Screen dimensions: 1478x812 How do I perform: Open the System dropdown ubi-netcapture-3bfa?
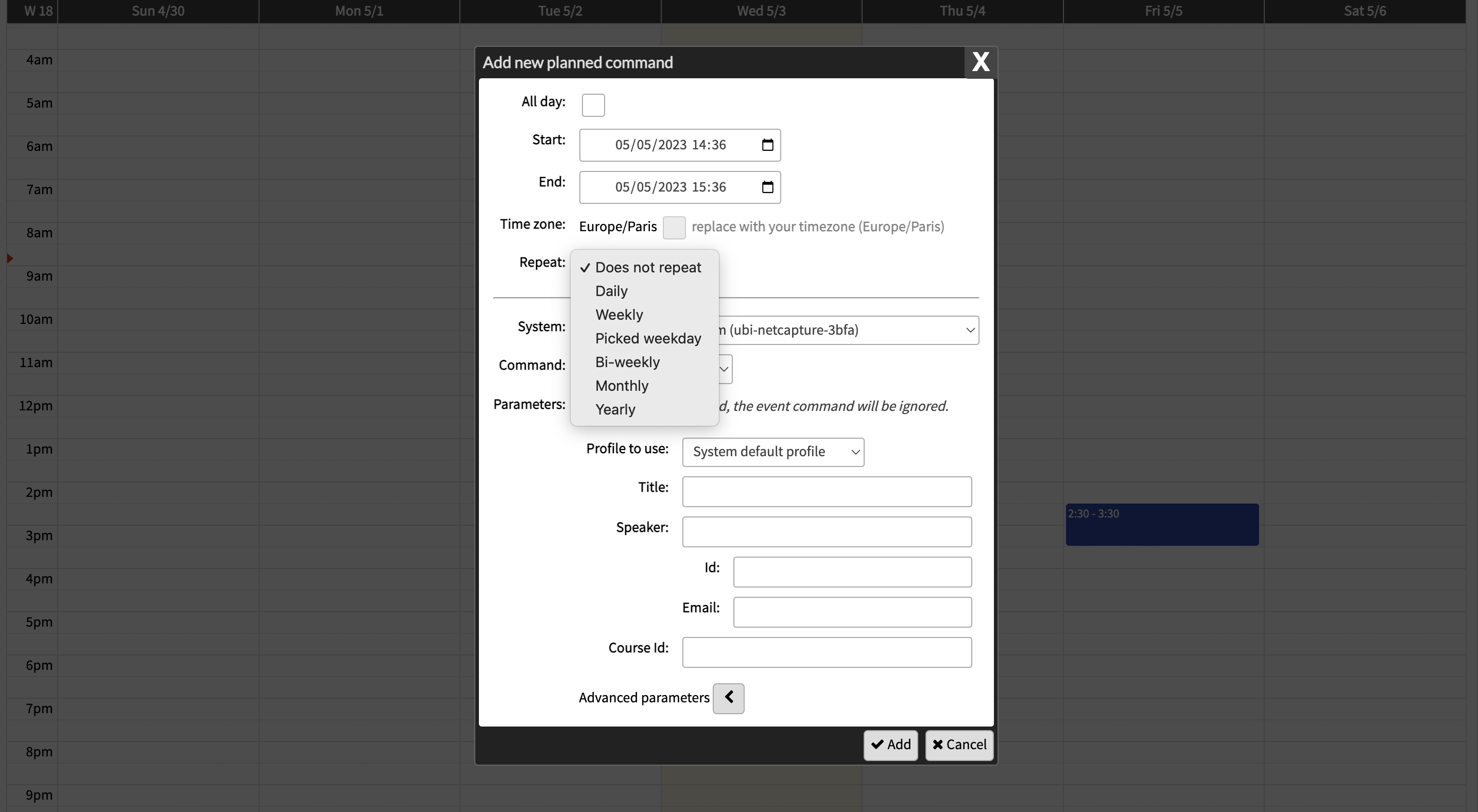coord(849,330)
